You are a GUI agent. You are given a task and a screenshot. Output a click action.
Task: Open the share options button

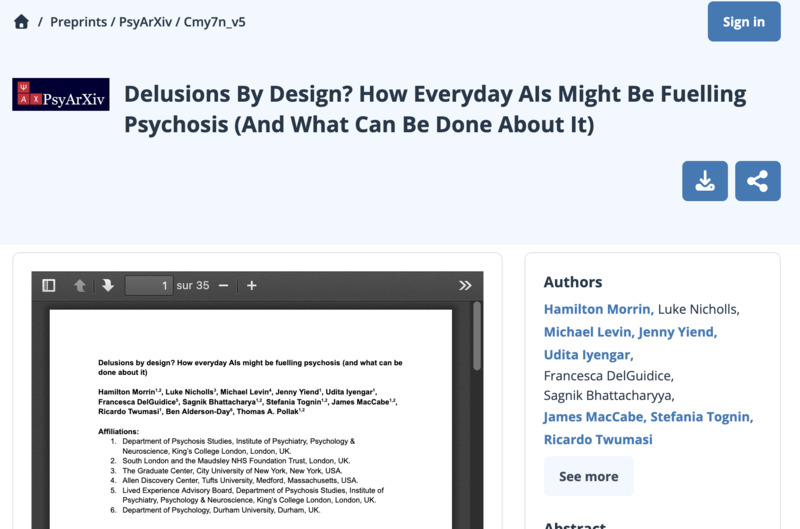[758, 181]
